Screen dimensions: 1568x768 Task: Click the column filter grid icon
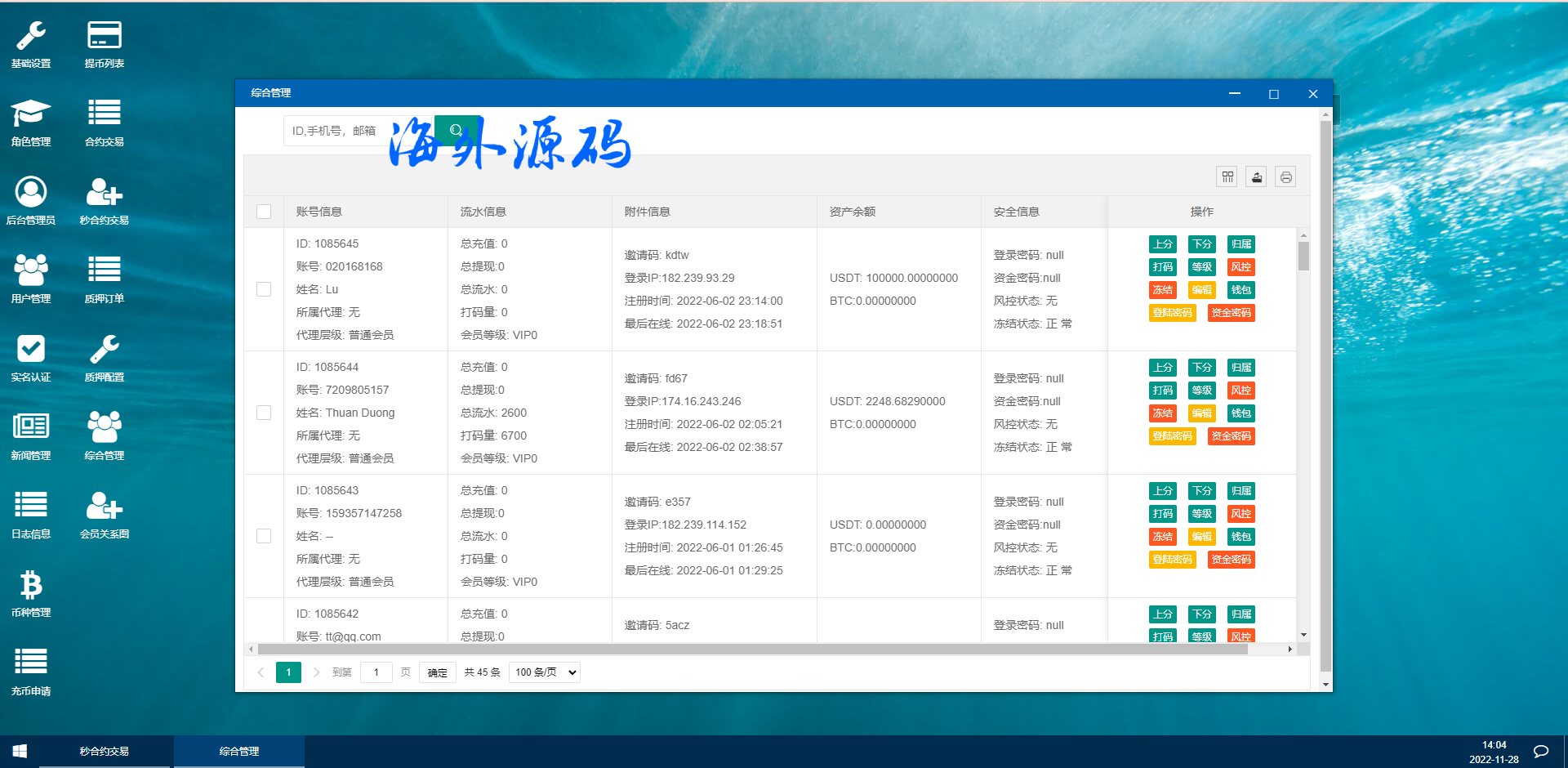pyautogui.click(x=1227, y=177)
